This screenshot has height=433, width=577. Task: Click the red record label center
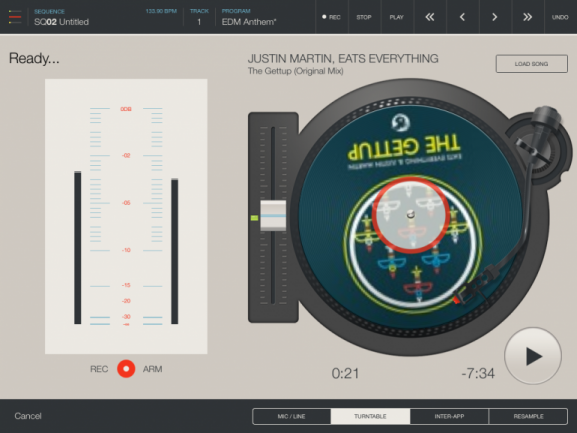410,215
